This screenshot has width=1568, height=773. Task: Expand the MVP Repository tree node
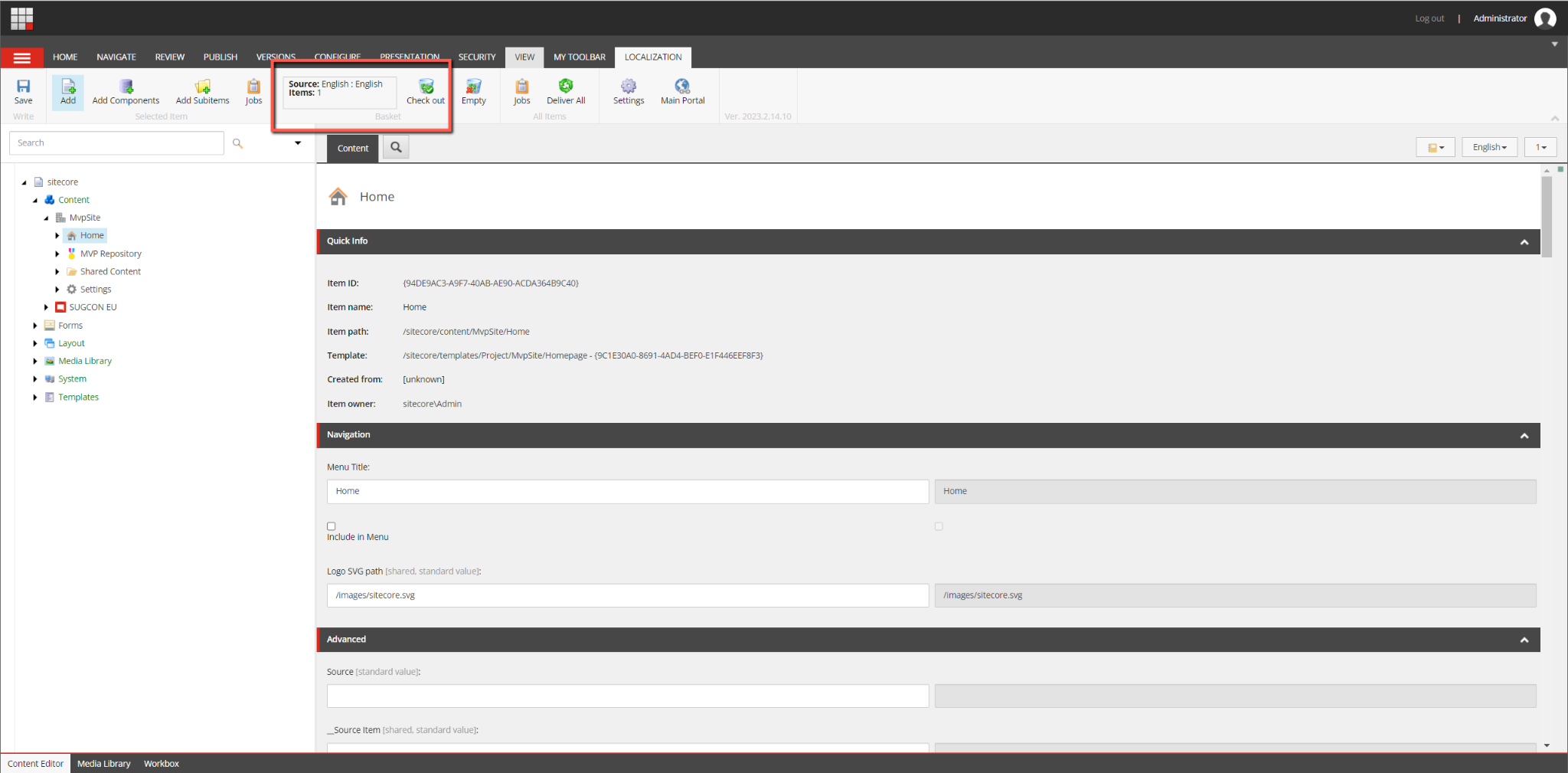pos(57,254)
